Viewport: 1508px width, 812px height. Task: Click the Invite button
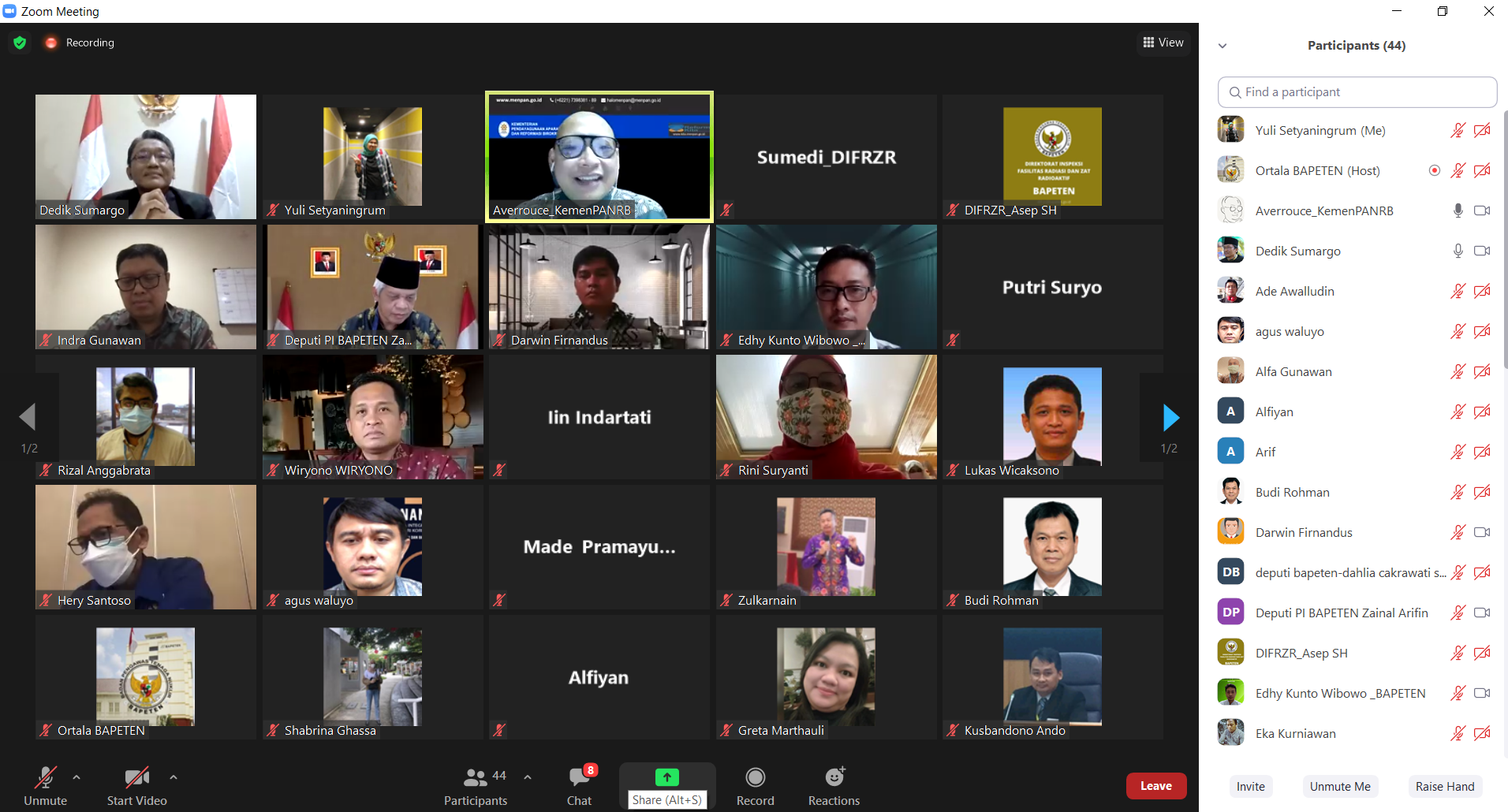click(1251, 786)
